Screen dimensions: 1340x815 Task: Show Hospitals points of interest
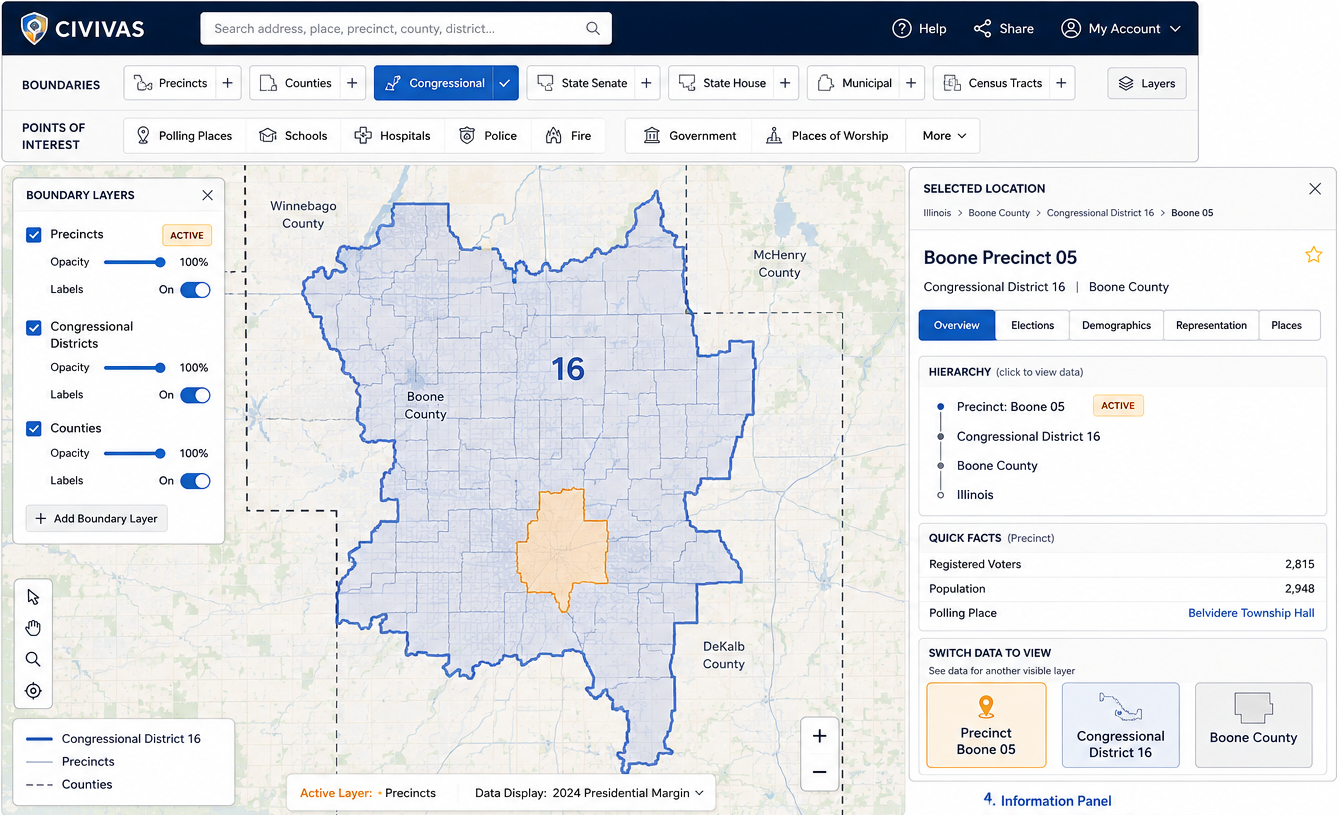[392, 136]
